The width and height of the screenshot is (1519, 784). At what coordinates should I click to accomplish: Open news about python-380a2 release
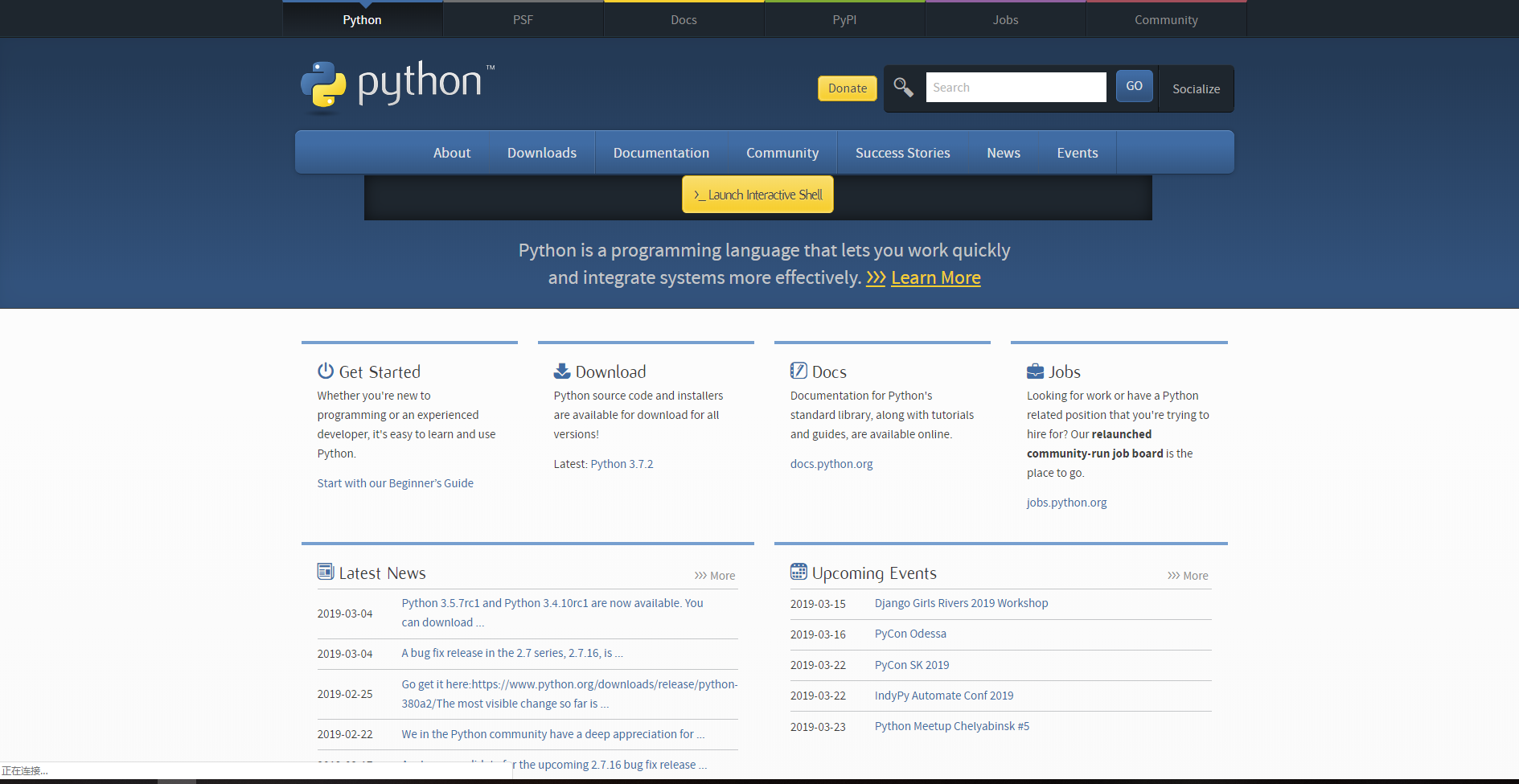(569, 694)
